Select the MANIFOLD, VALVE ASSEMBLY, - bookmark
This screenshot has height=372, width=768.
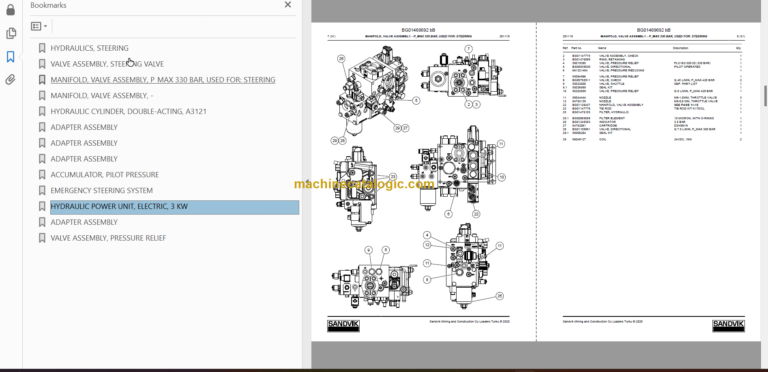coord(102,95)
